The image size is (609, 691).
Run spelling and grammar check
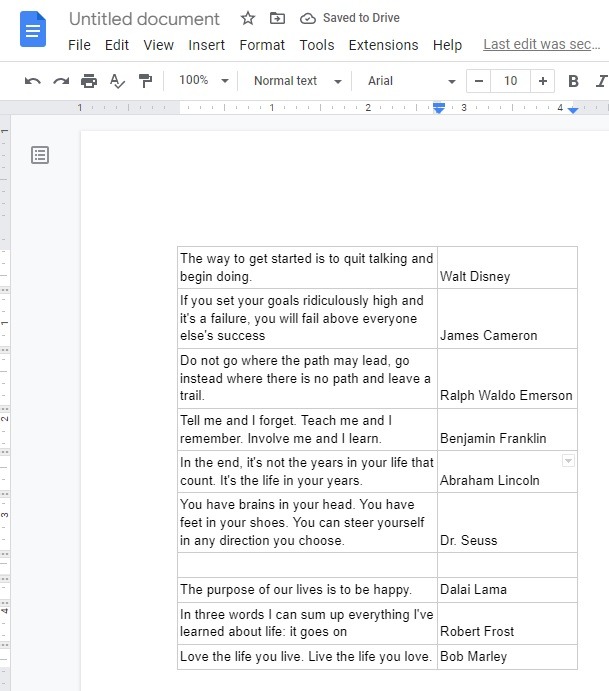(117, 81)
